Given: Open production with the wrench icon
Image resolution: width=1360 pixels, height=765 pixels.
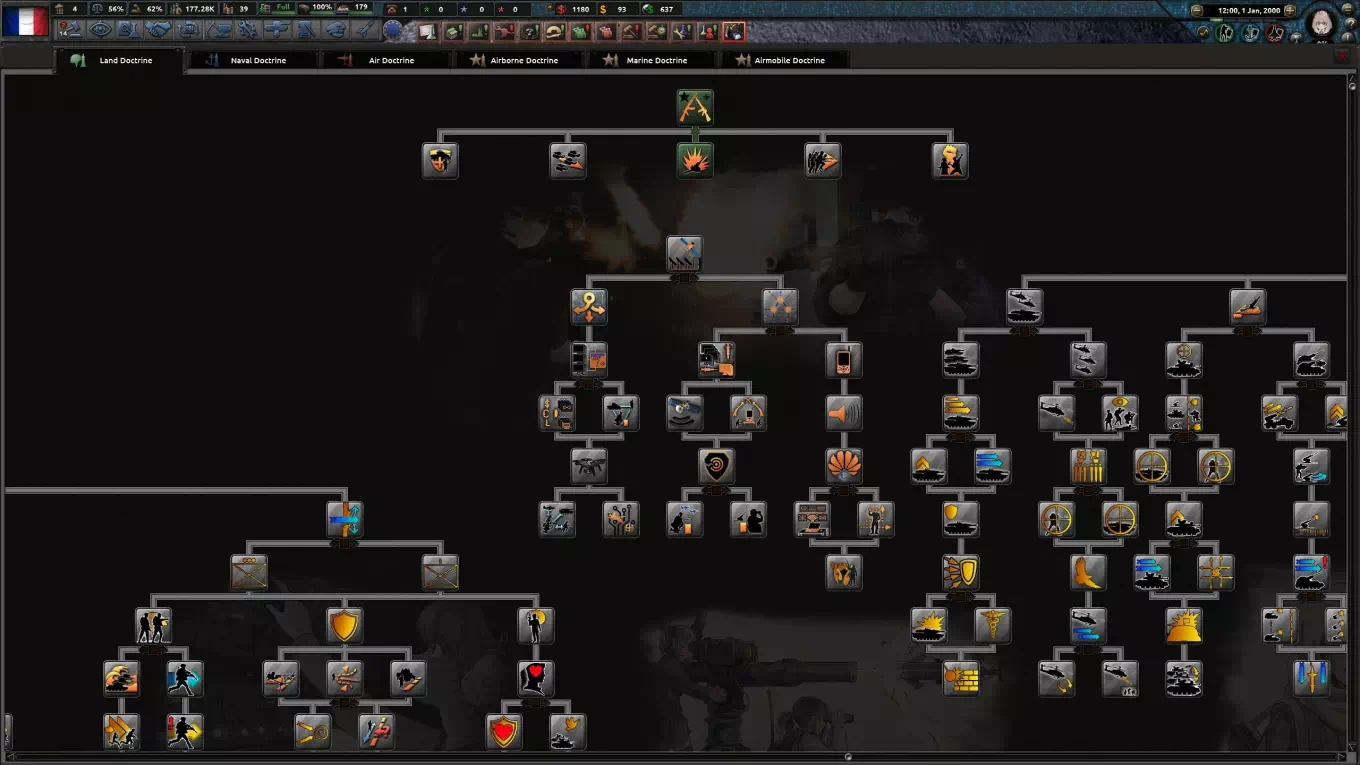Looking at the screenshot, I should point(246,31).
